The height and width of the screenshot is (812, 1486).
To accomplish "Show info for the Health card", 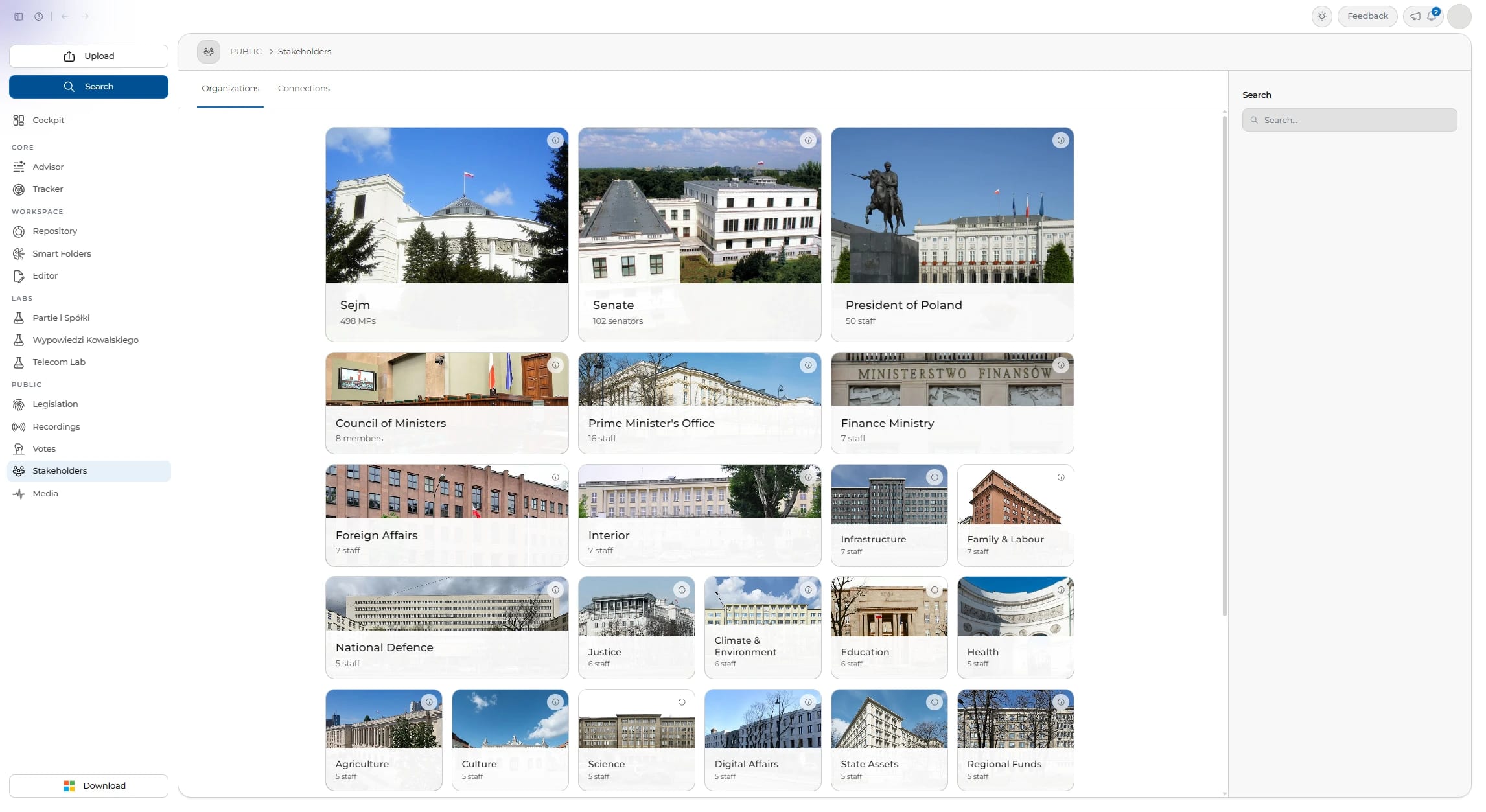I will coord(1061,590).
